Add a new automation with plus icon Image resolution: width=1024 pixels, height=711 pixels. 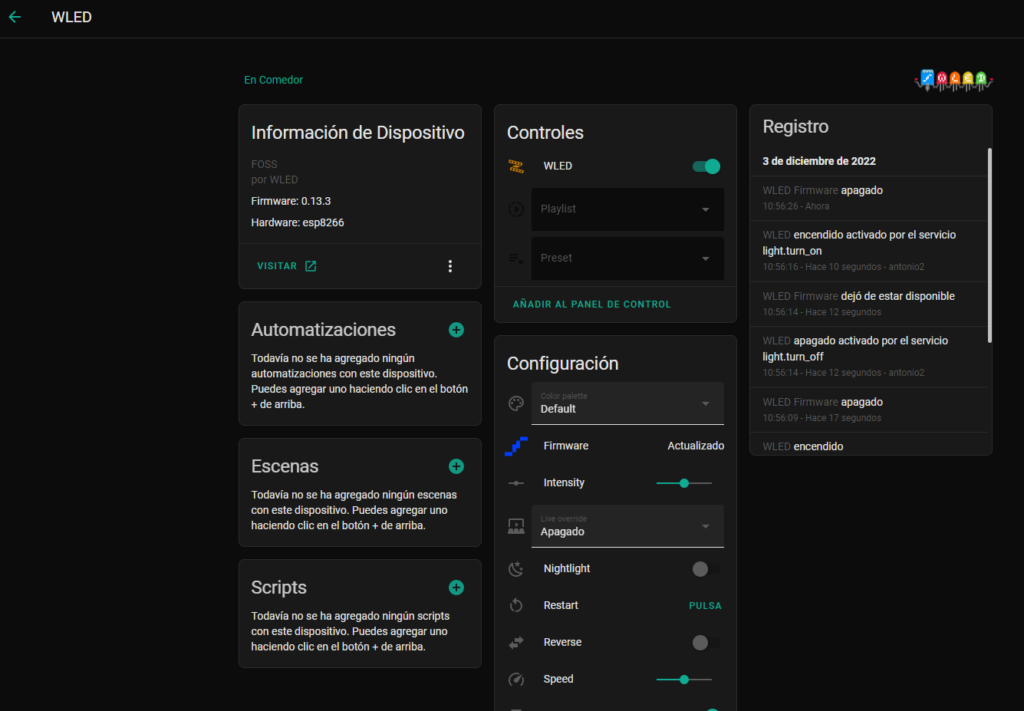point(456,330)
